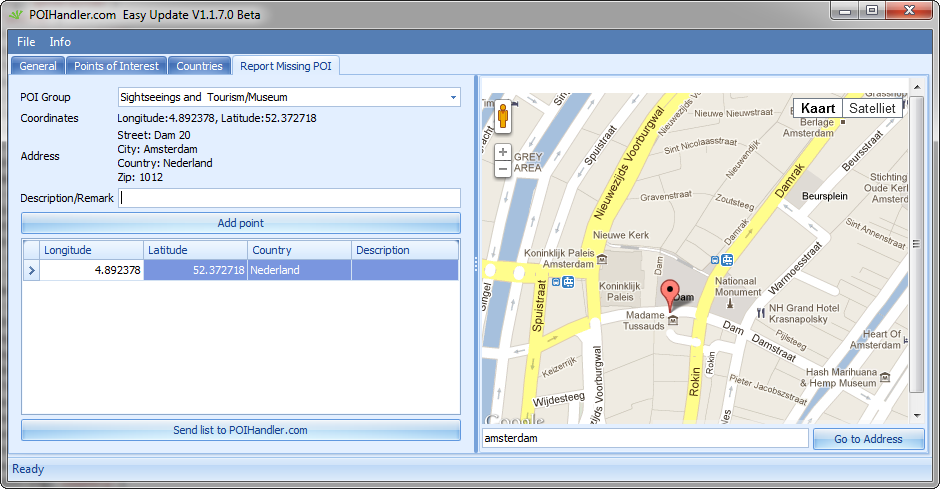The width and height of the screenshot is (940, 489).
Task: Switch map to Satelliet view
Action: (x=872, y=108)
